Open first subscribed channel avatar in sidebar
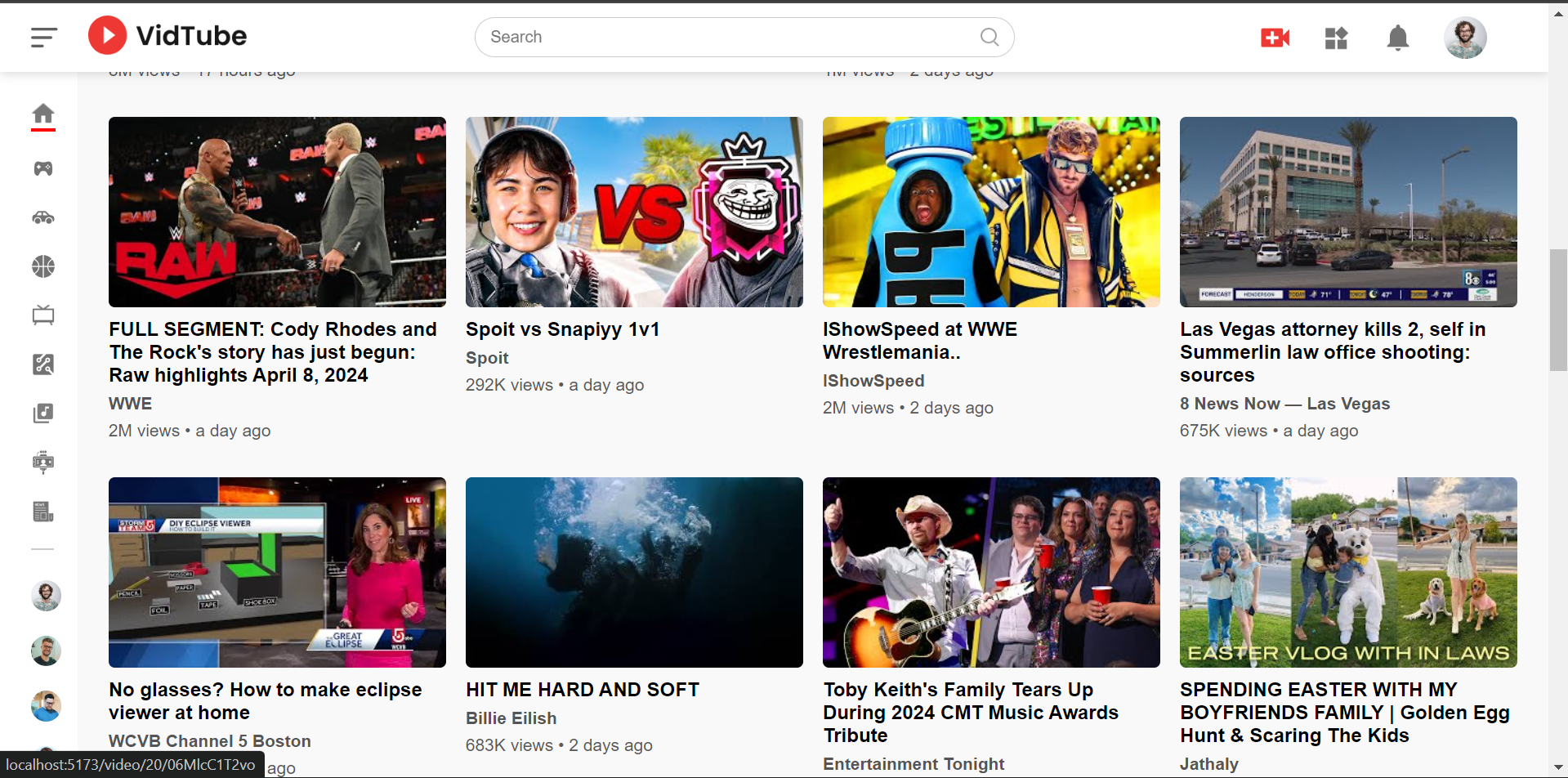Image resolution: width=1568 pixels, height=778 pixels. pyautogui.click(x=46, y=596)
